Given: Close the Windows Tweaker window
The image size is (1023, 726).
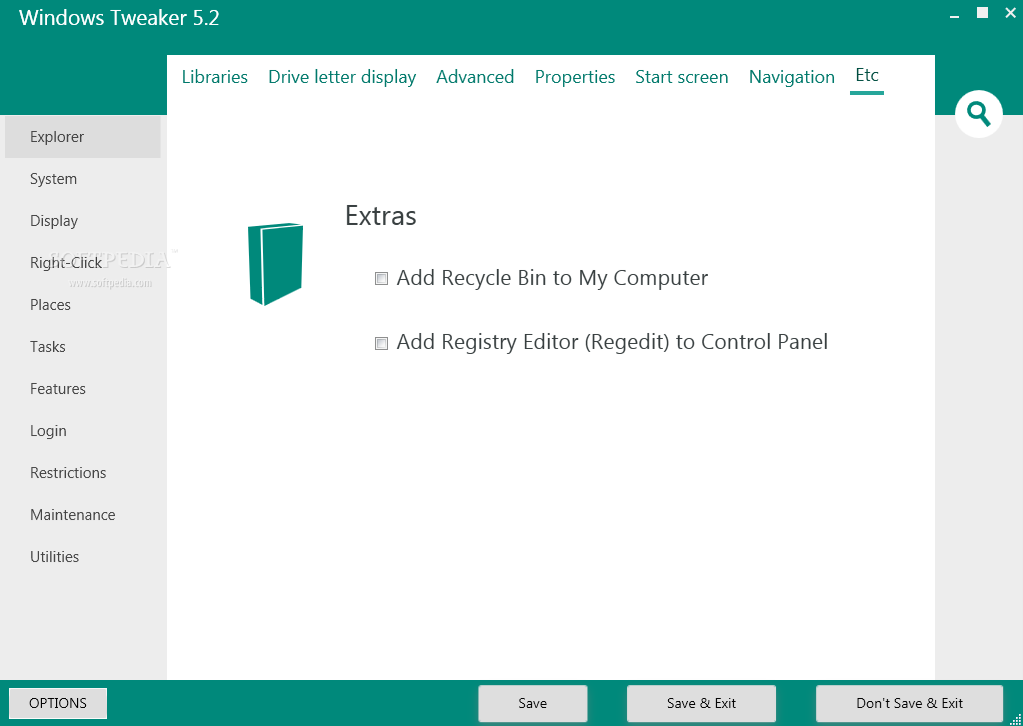Looking at the screenshot, I should (1010, 12).
